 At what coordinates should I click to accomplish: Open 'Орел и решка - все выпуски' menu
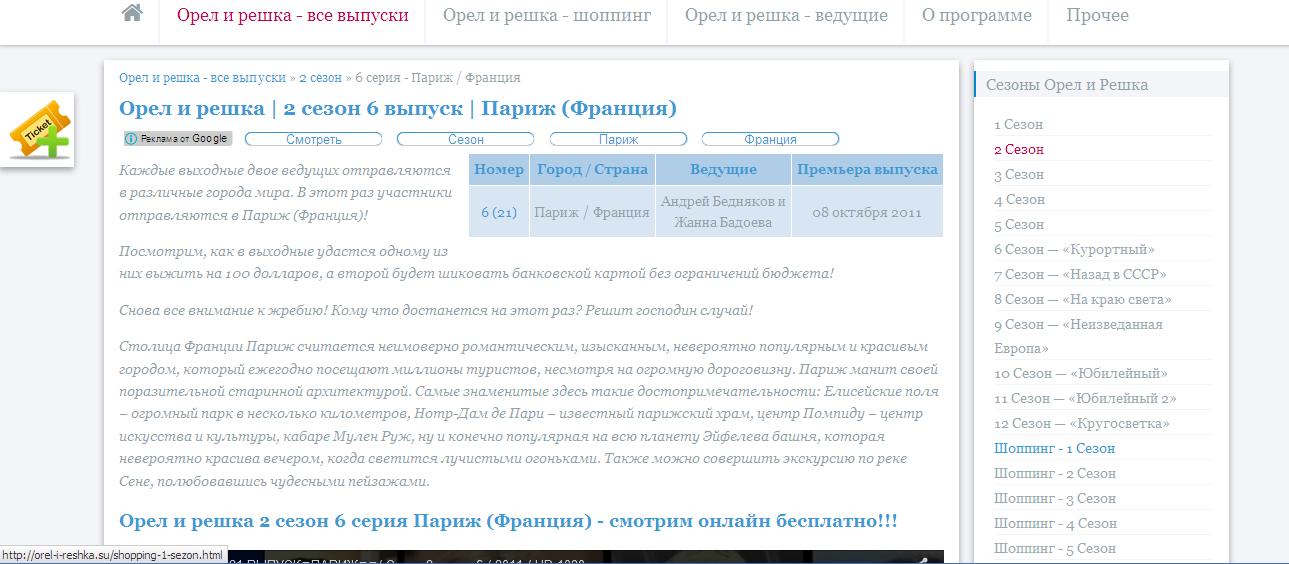click(293, 16)
